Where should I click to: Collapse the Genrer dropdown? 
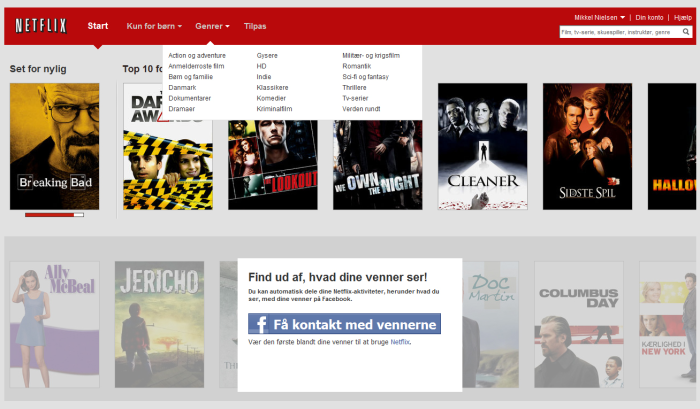[x=212, y=26]
